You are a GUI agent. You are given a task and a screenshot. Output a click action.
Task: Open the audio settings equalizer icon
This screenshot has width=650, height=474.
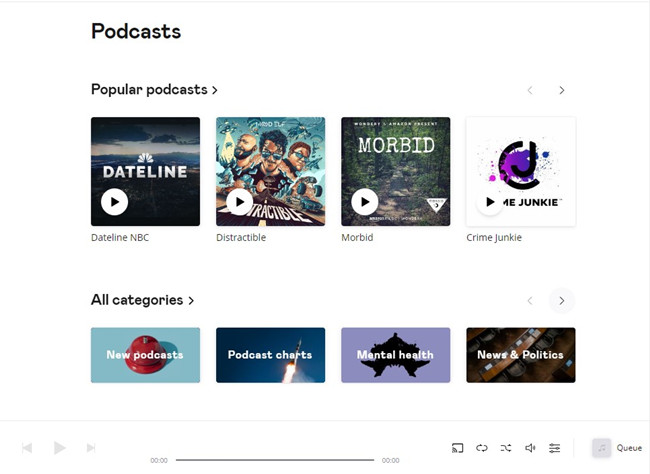tap(554, 448)
